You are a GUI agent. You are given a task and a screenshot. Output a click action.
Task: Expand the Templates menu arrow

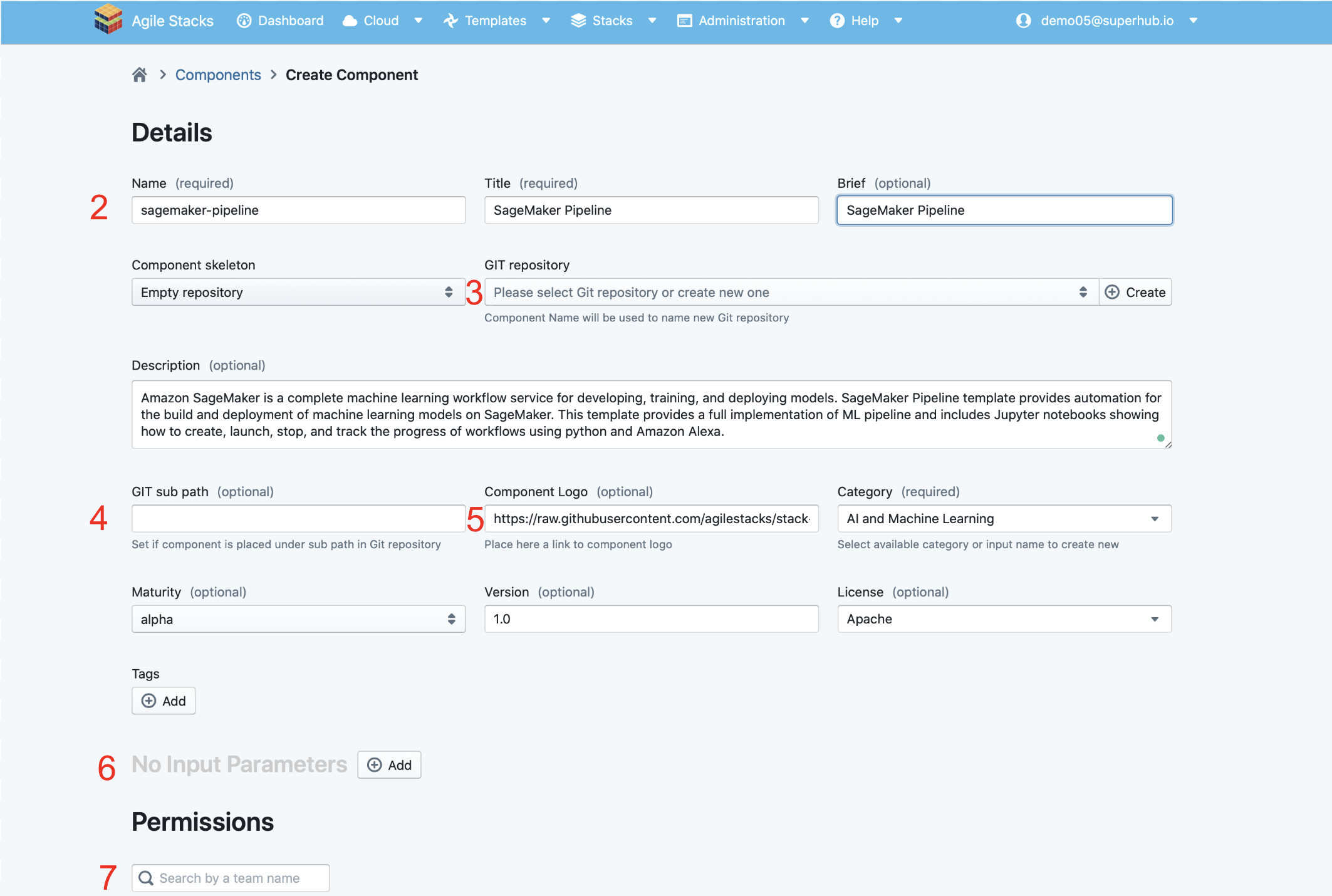tap(546, 21)
